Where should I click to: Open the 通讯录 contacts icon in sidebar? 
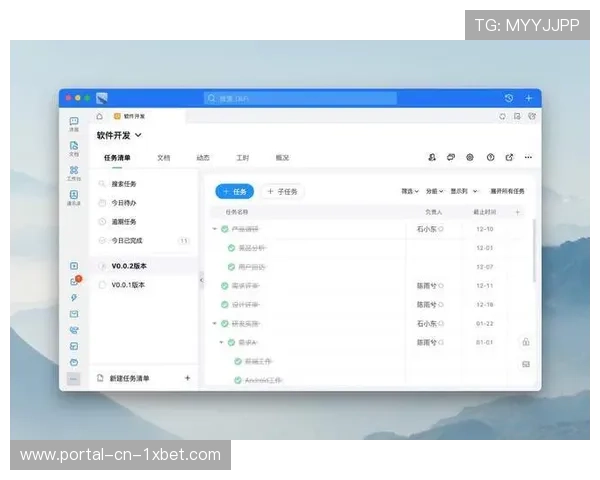(x=74, y=198)
